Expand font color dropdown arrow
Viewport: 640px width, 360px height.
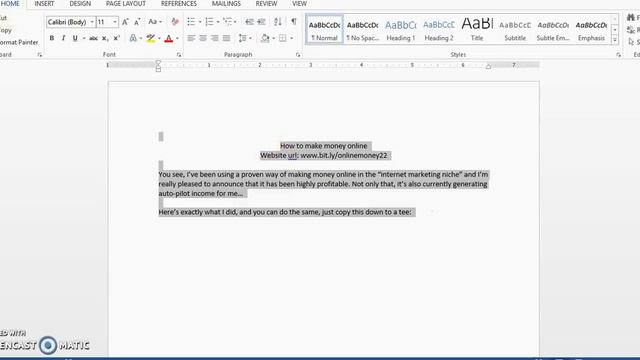177,38
